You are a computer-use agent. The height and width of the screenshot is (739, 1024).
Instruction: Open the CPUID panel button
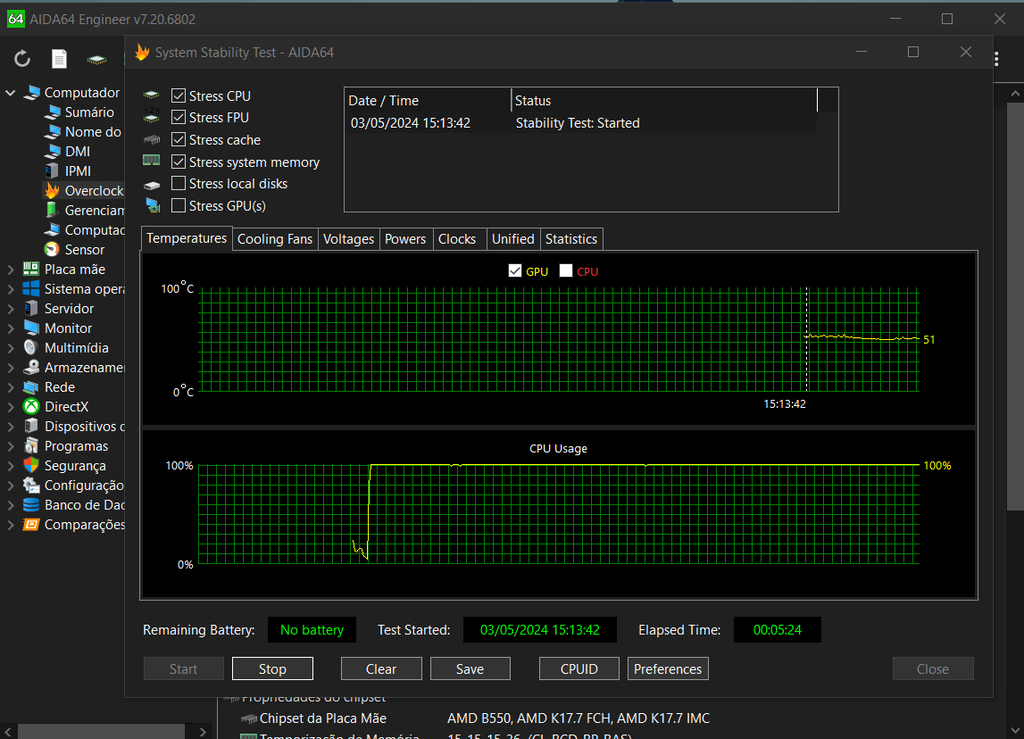coord(579,669)
